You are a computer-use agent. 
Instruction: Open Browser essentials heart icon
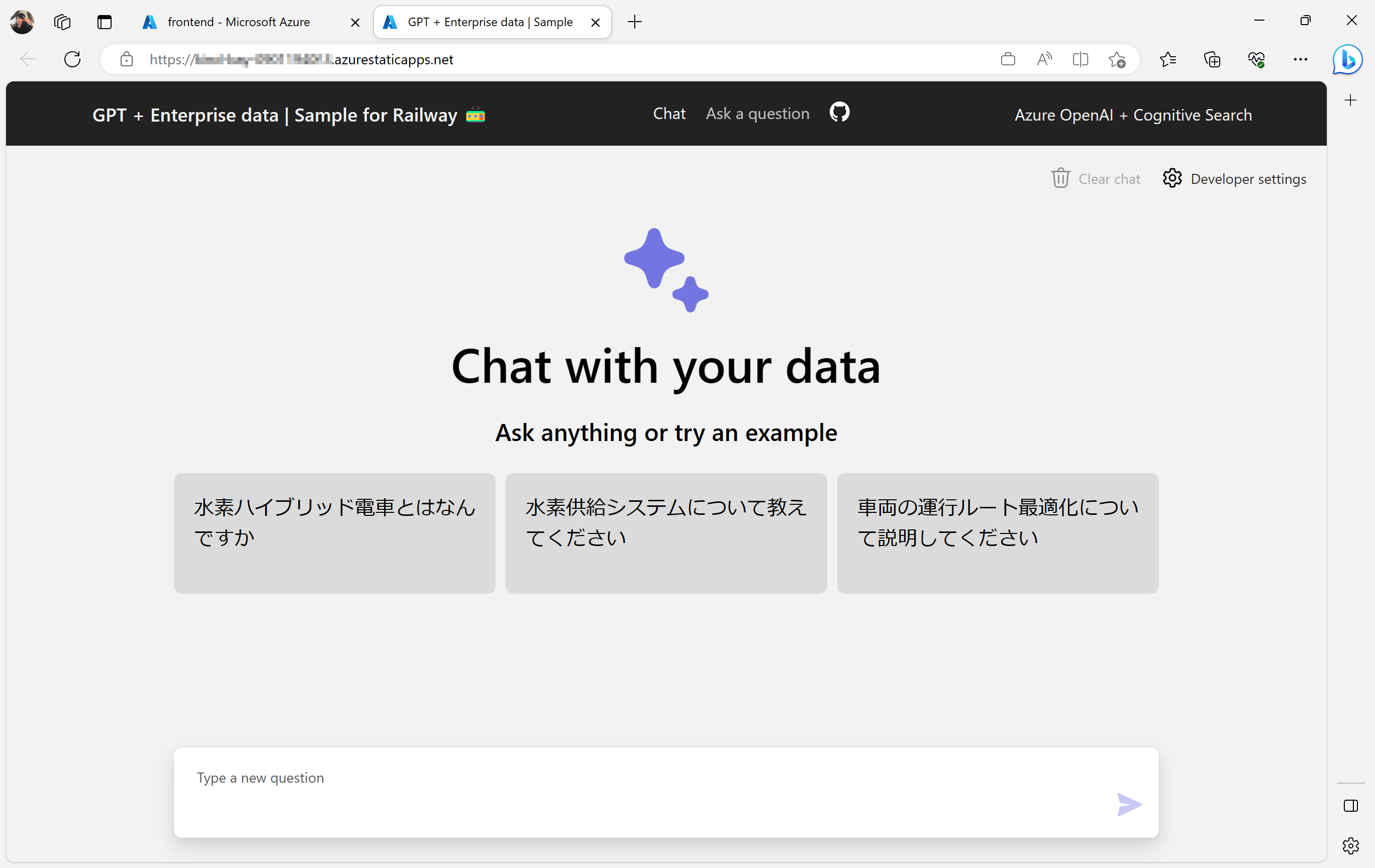tap(1256, 59)
